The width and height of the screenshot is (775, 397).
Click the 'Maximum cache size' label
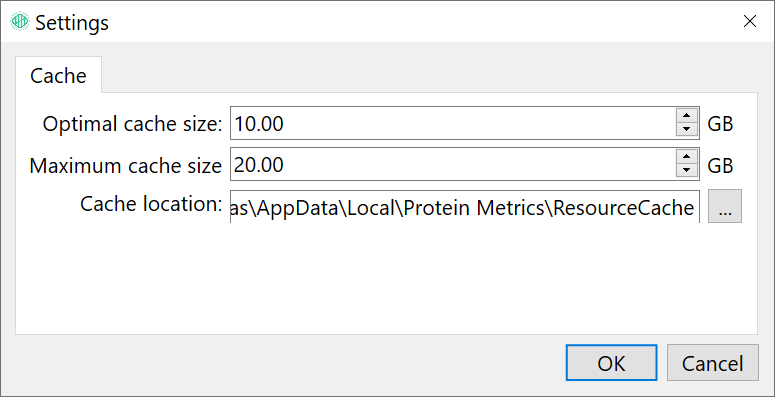126,165
